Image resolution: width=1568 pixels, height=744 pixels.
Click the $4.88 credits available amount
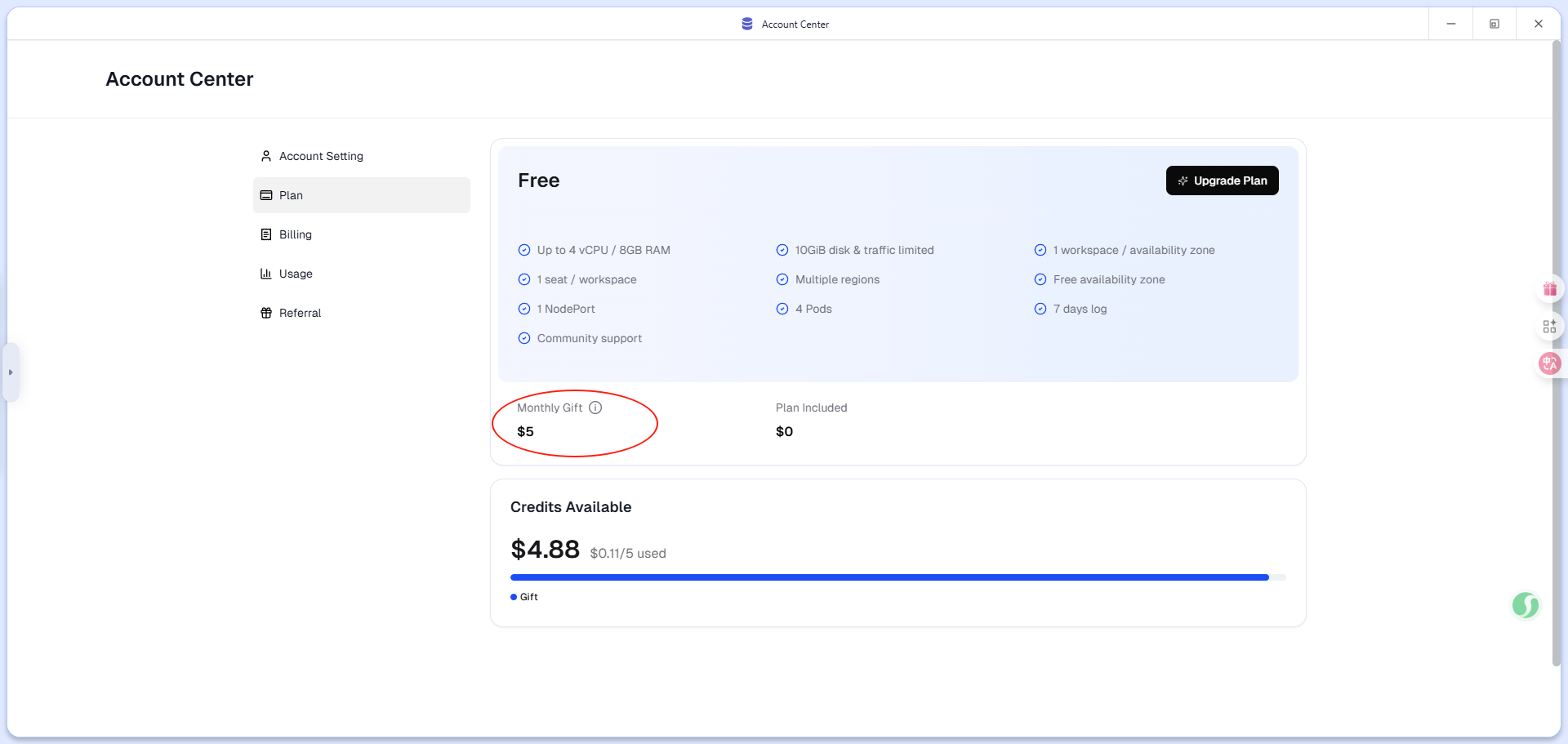545,550
